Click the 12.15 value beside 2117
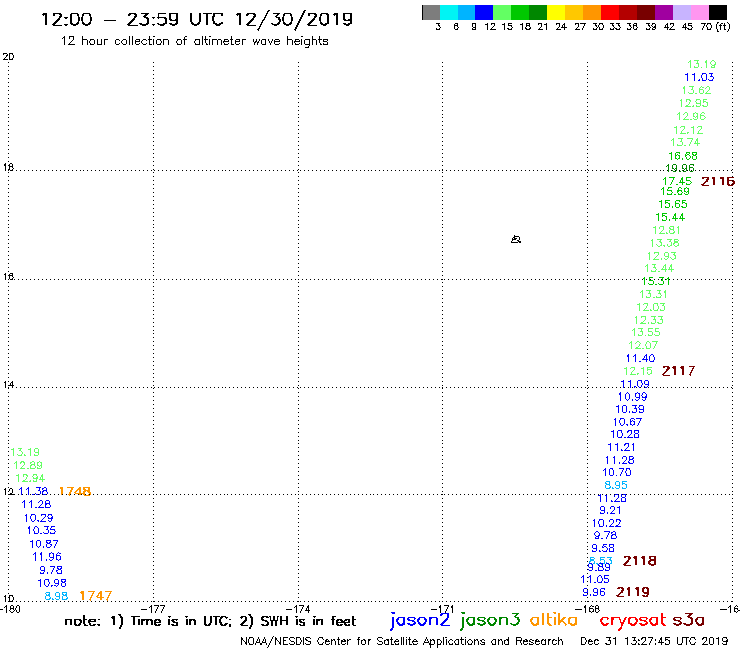 [638, 371]
